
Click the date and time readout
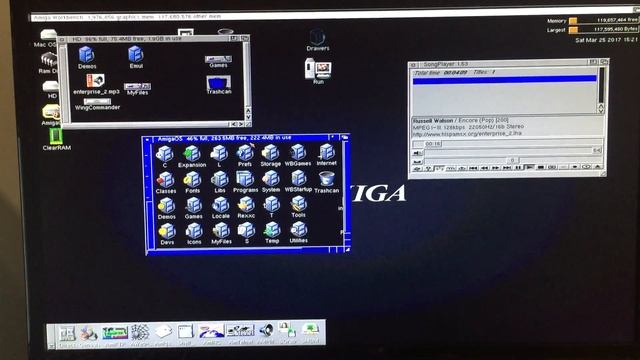pyautogui.click(x=606, y=40)
